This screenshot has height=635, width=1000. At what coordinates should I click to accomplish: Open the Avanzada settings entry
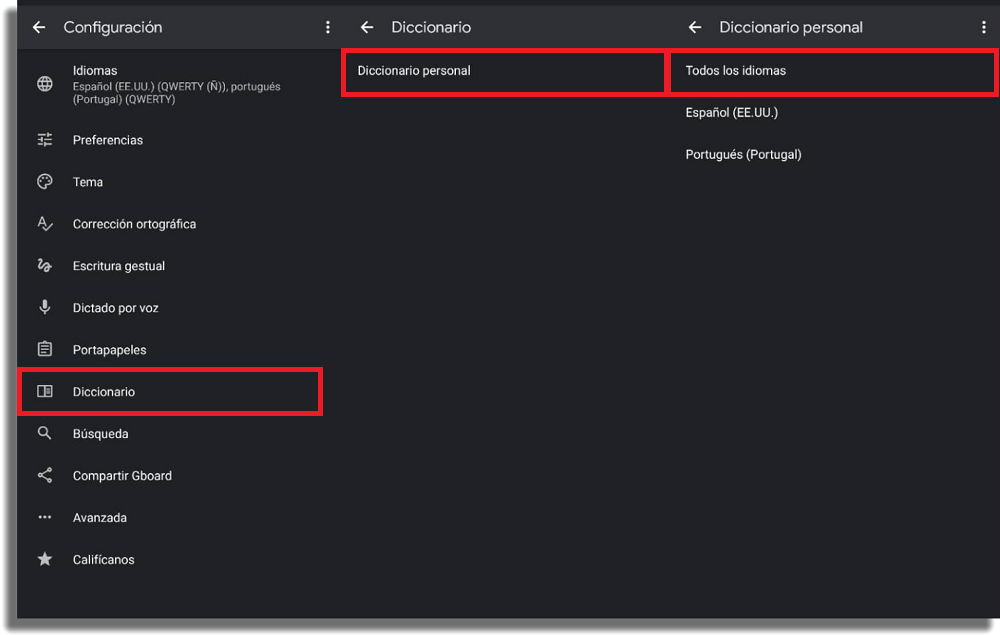point(169,517)
